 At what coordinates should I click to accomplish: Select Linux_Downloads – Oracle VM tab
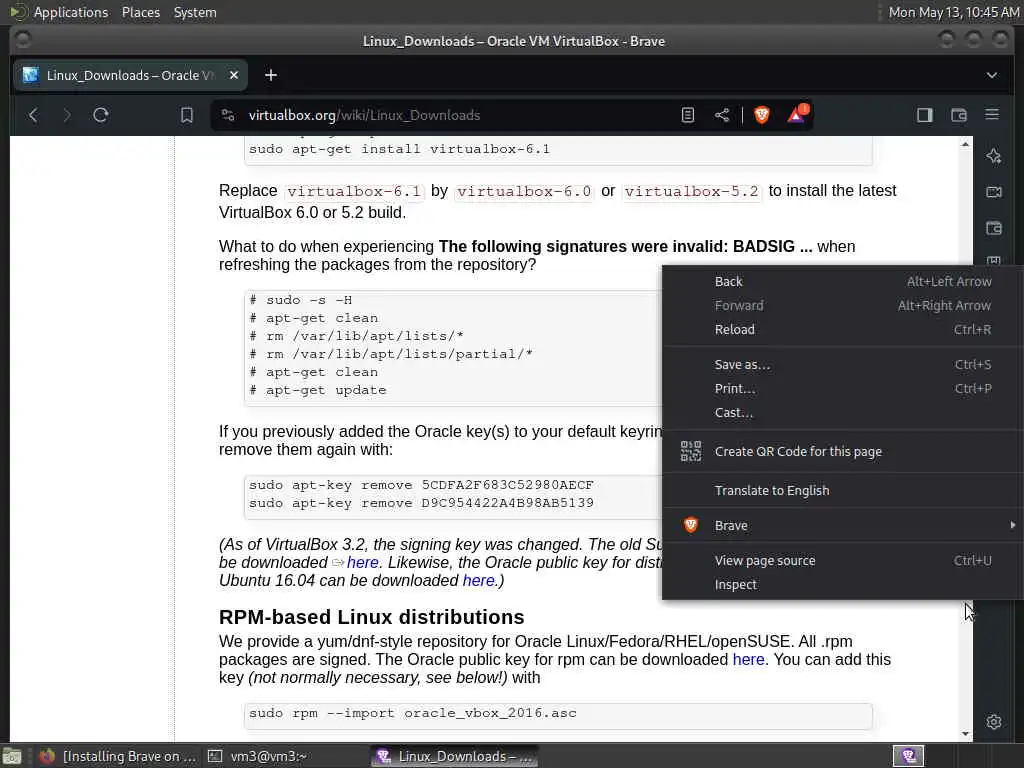pyautogui.click(x=131, y=75)
